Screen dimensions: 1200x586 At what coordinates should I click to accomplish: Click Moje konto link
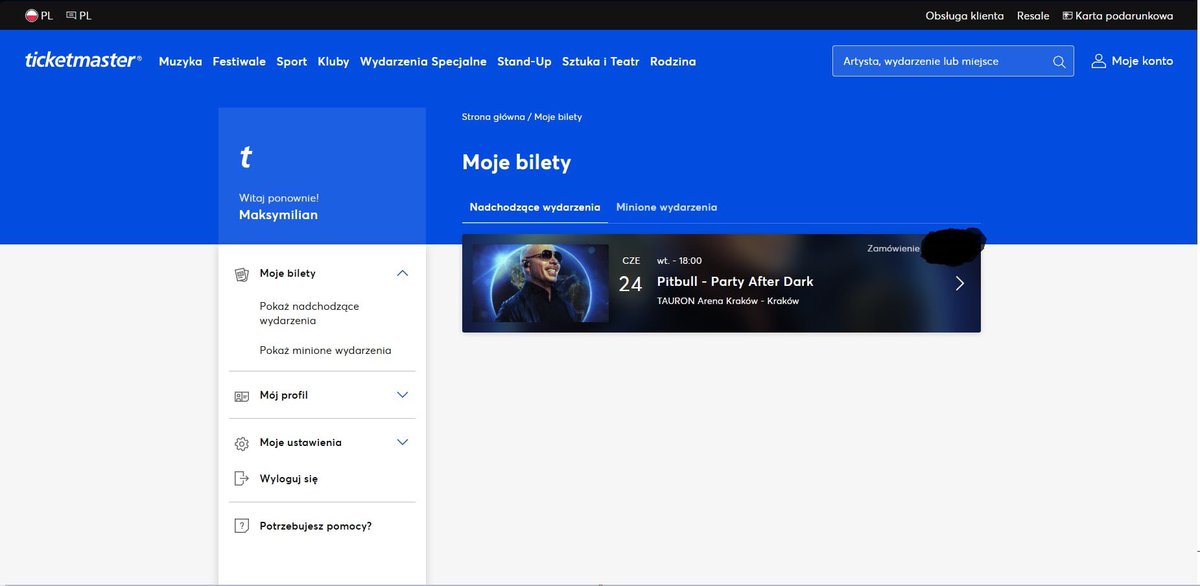[1142, 61]
